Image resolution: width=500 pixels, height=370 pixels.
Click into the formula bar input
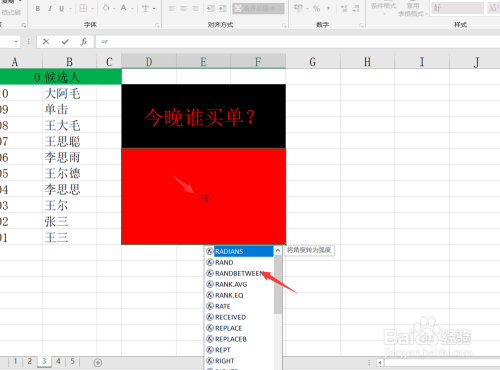pos(298,42)
